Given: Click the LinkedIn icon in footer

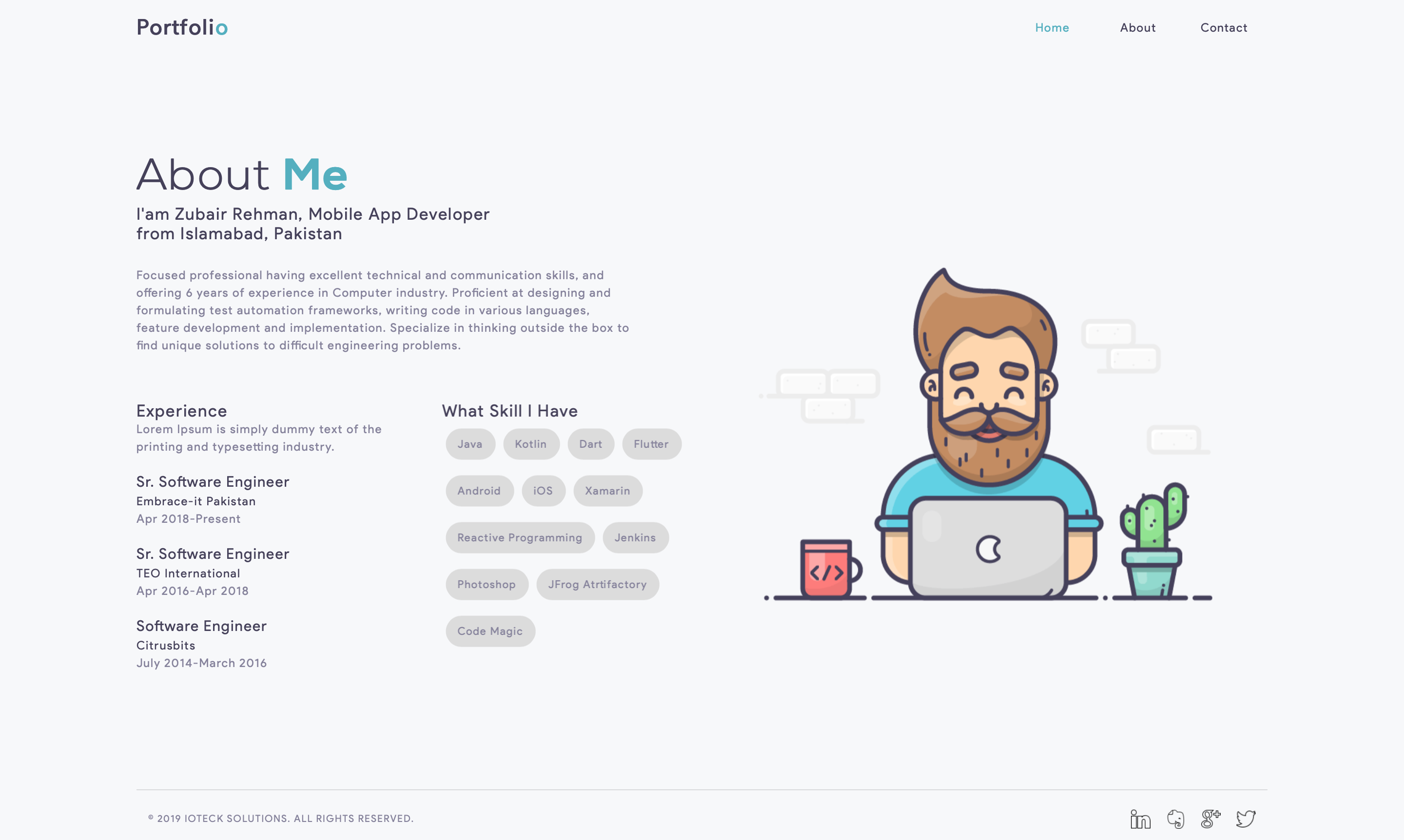Looking at the screenshot, I should coord(1141,818).
